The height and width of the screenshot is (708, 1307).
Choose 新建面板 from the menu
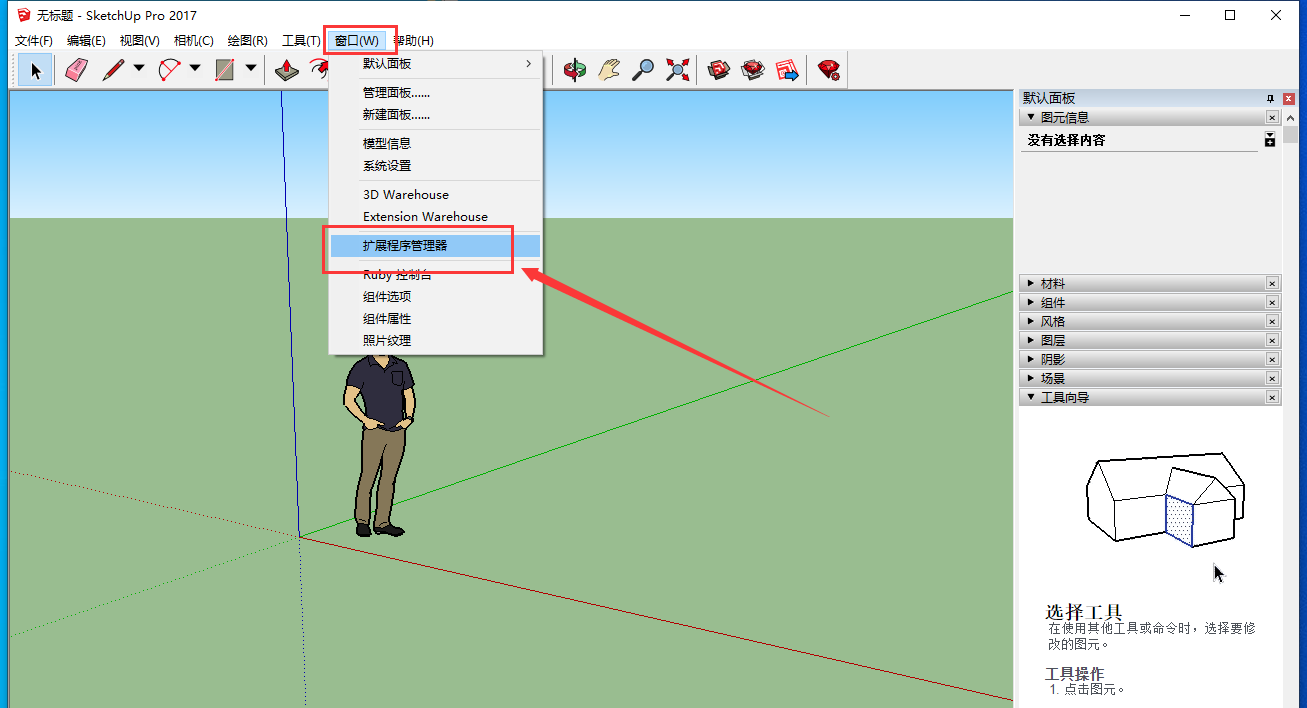coord(436,115)
